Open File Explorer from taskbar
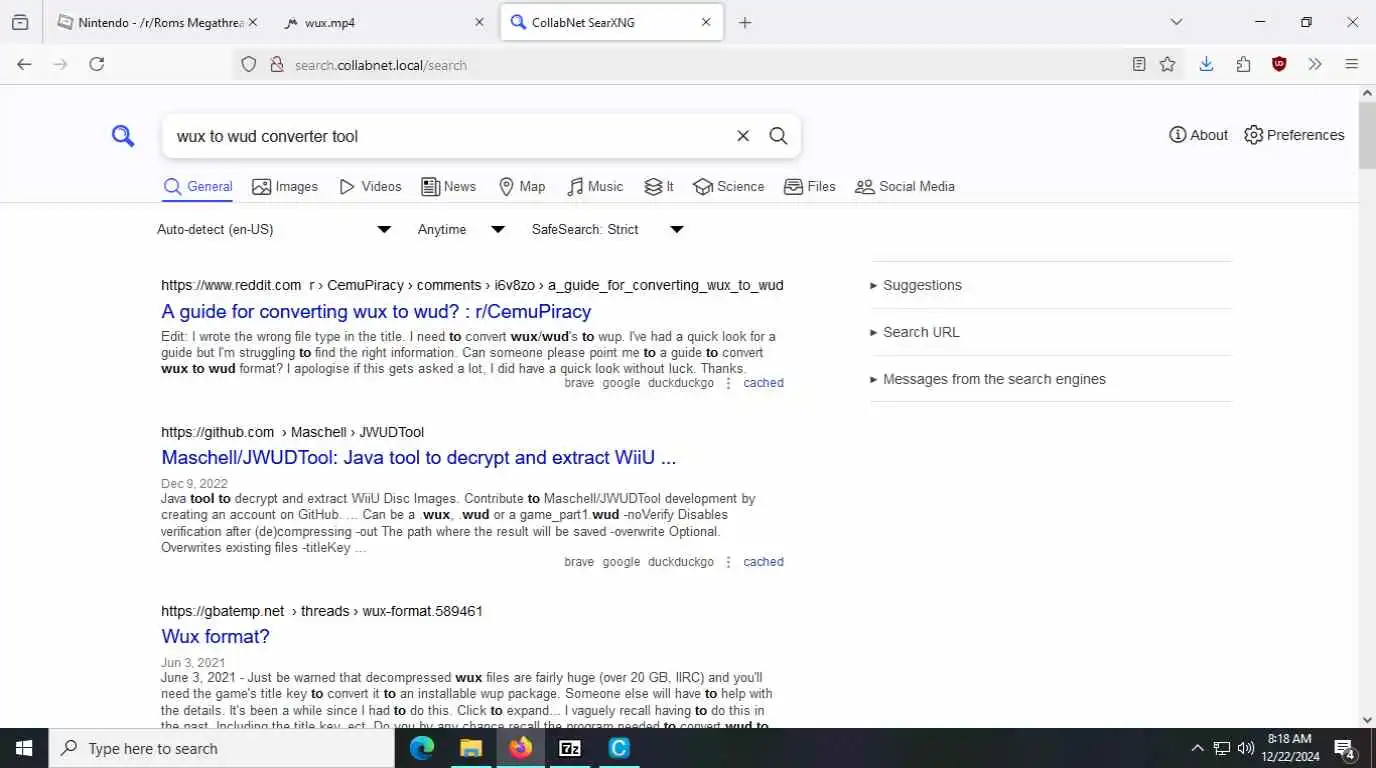The image size is (1376, 768). 471,748
